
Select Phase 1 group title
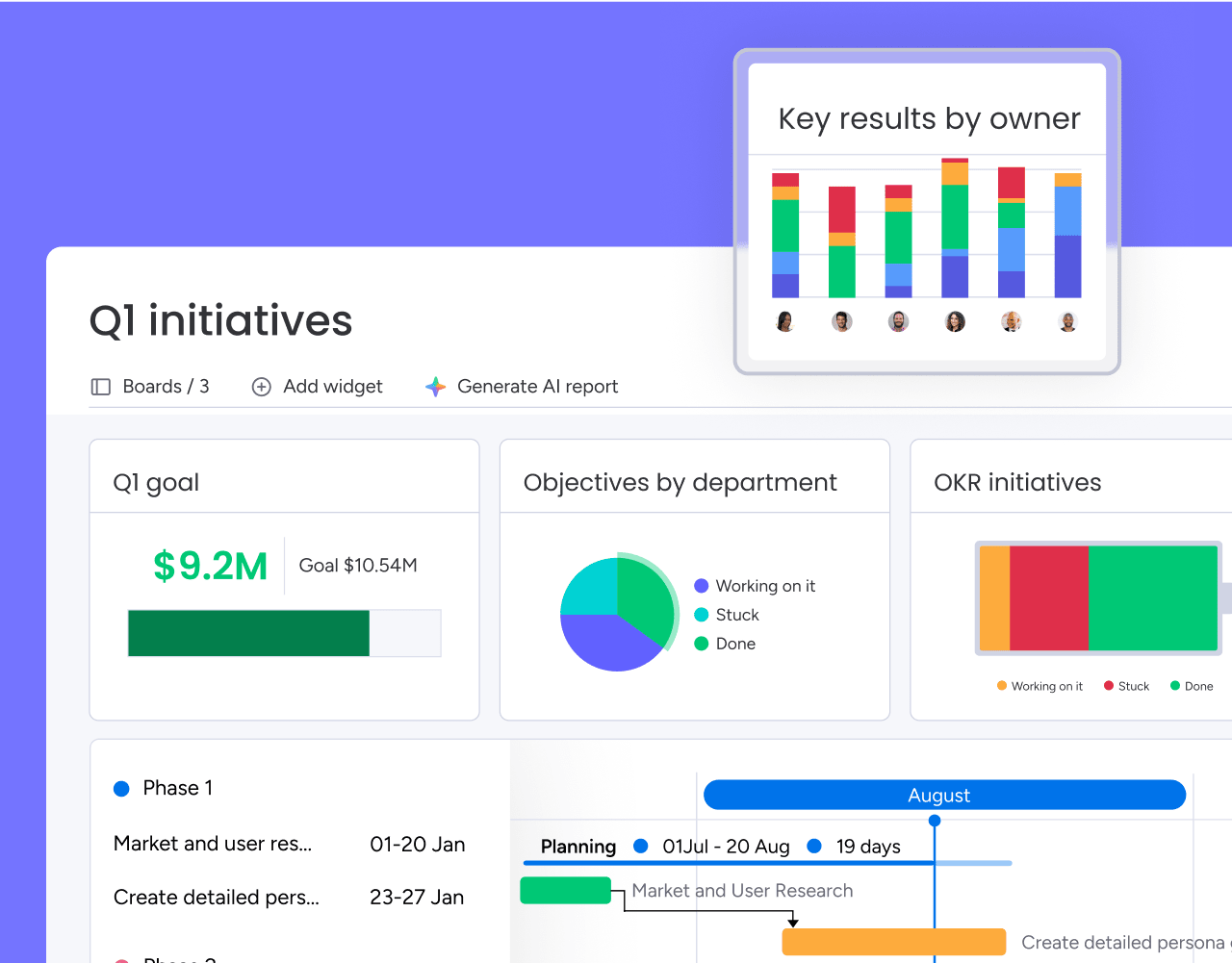pyautogui.click(x=178, y=788)
